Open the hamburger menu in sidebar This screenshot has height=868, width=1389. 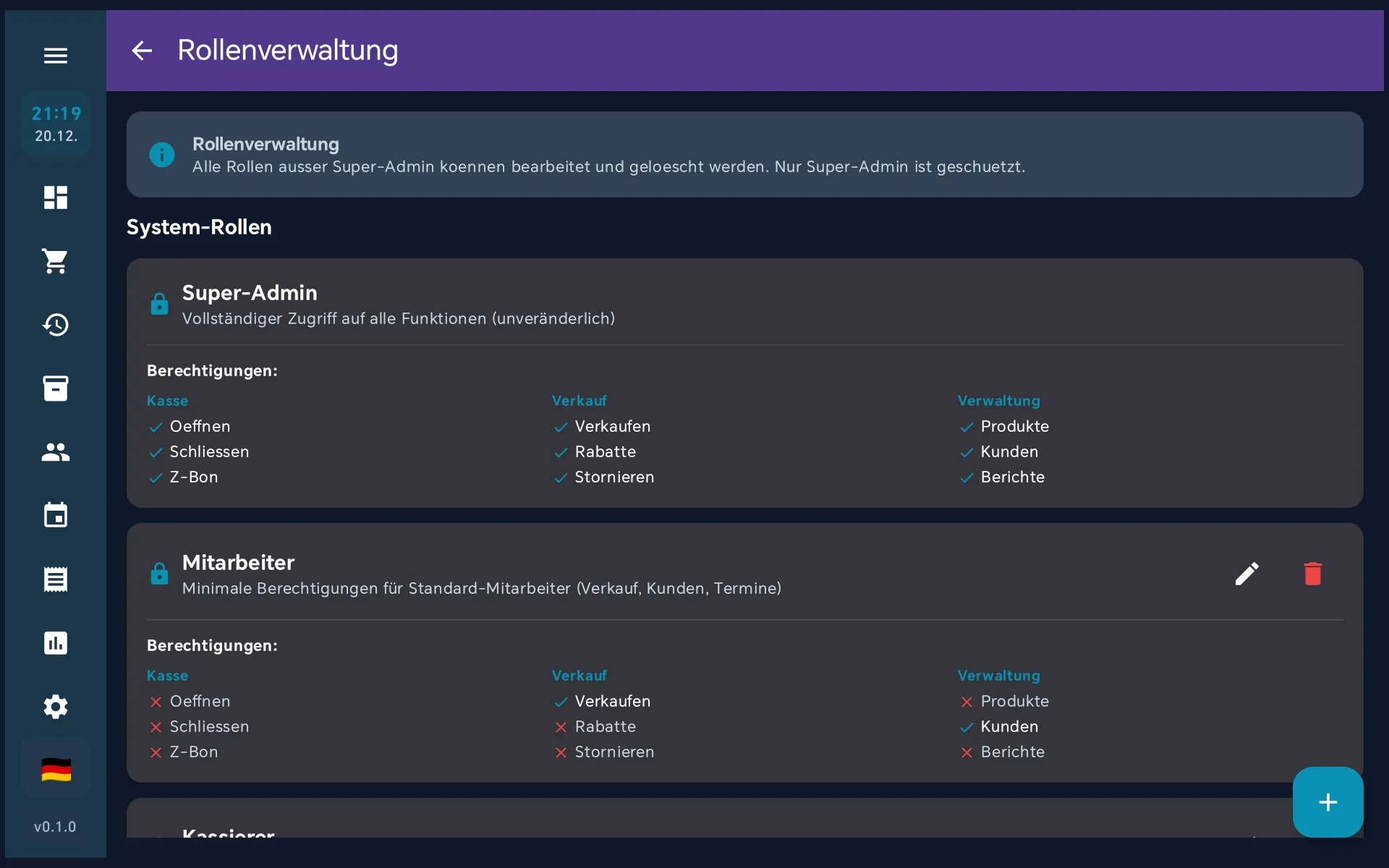pos(56,56)
